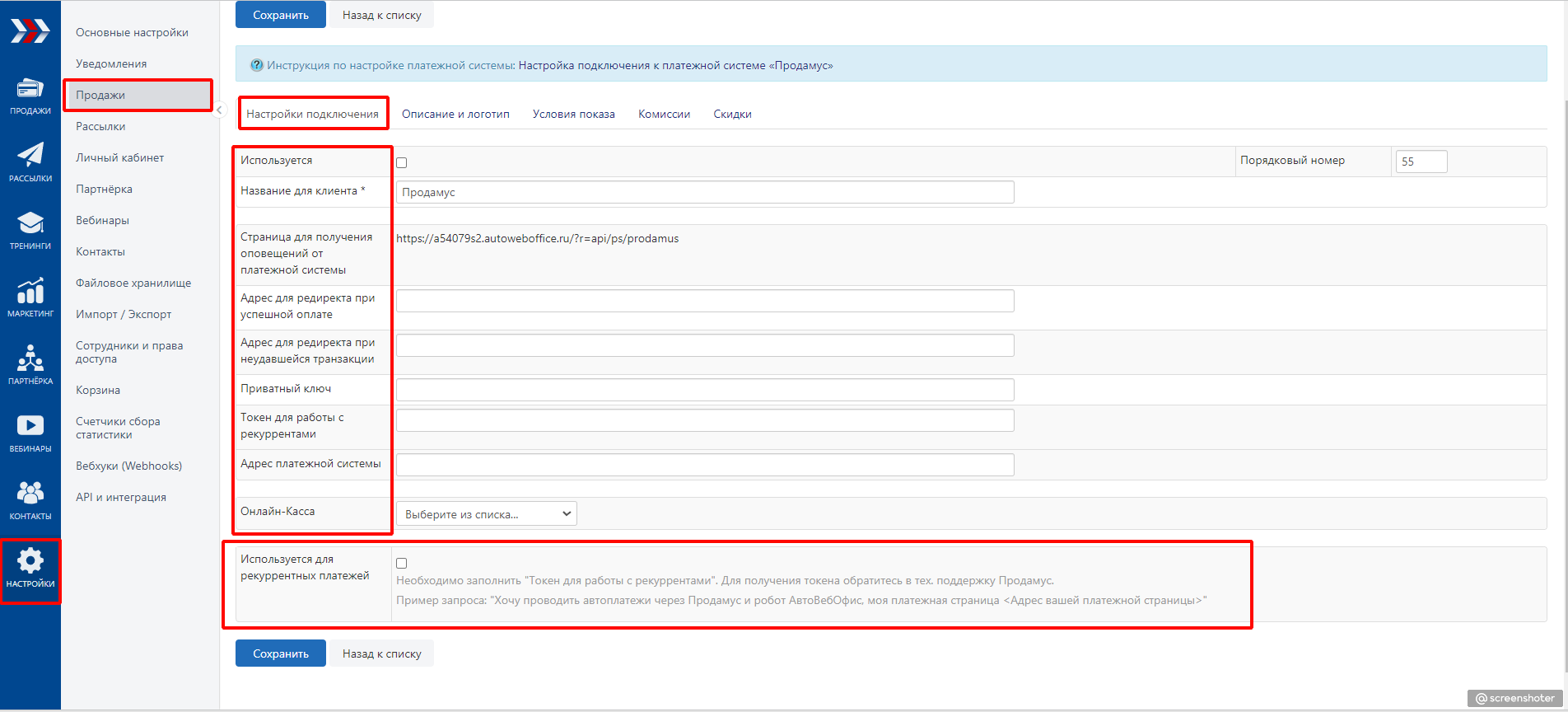Select Уведомления in the settings menu
Viewport: 1568px width, 712px height.
coord(111,63)
